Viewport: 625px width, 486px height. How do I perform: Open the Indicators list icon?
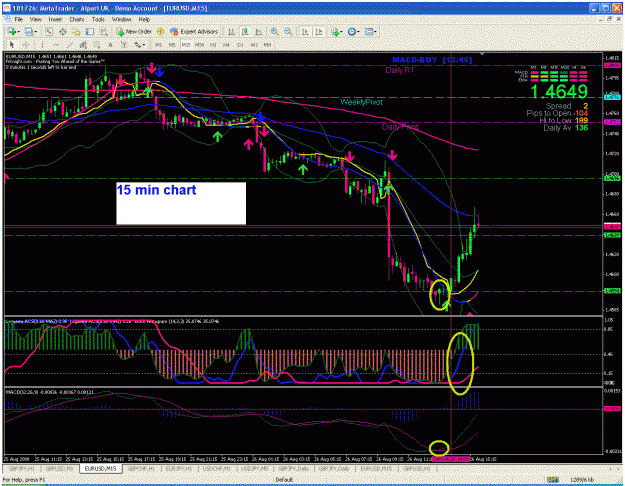335,32
